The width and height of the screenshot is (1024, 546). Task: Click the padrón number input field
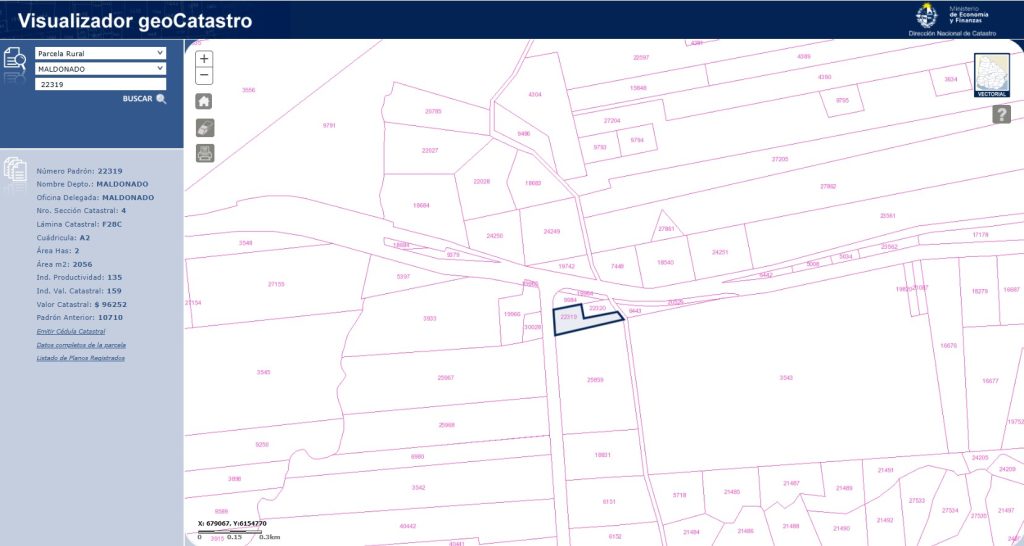tap(101, 84)
